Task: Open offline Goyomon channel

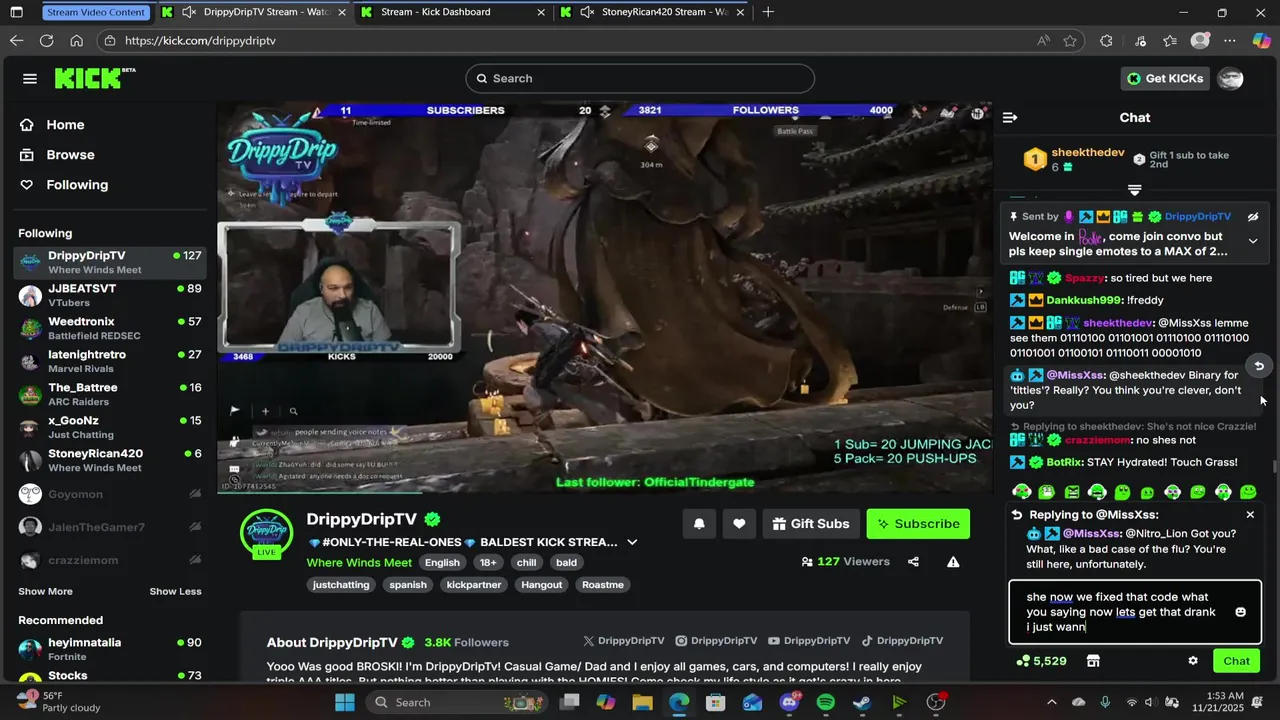Action: (x=110, y=494)
